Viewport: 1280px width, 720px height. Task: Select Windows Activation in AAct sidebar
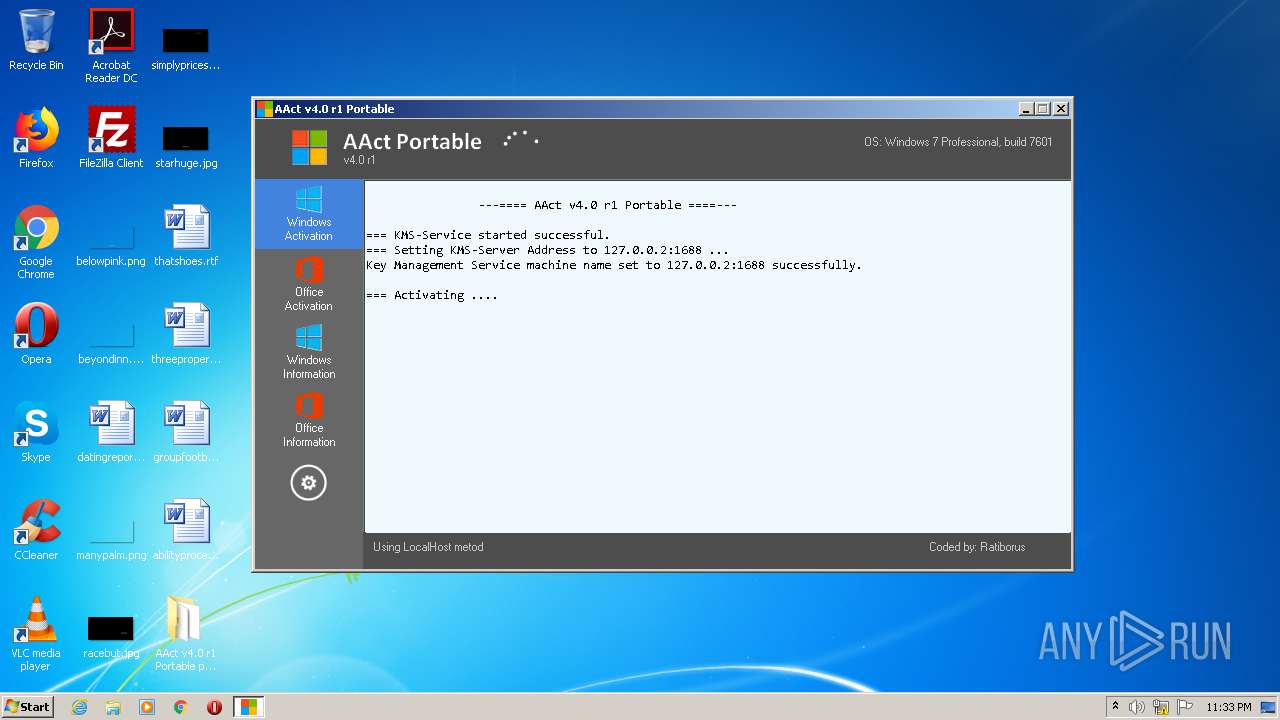[309, 214]
